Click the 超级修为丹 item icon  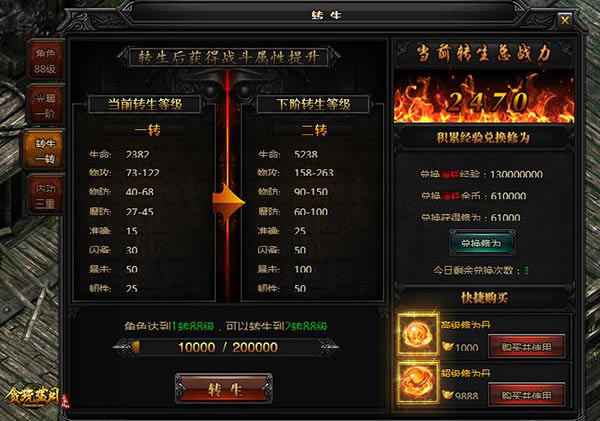click(x=417, y=383)
